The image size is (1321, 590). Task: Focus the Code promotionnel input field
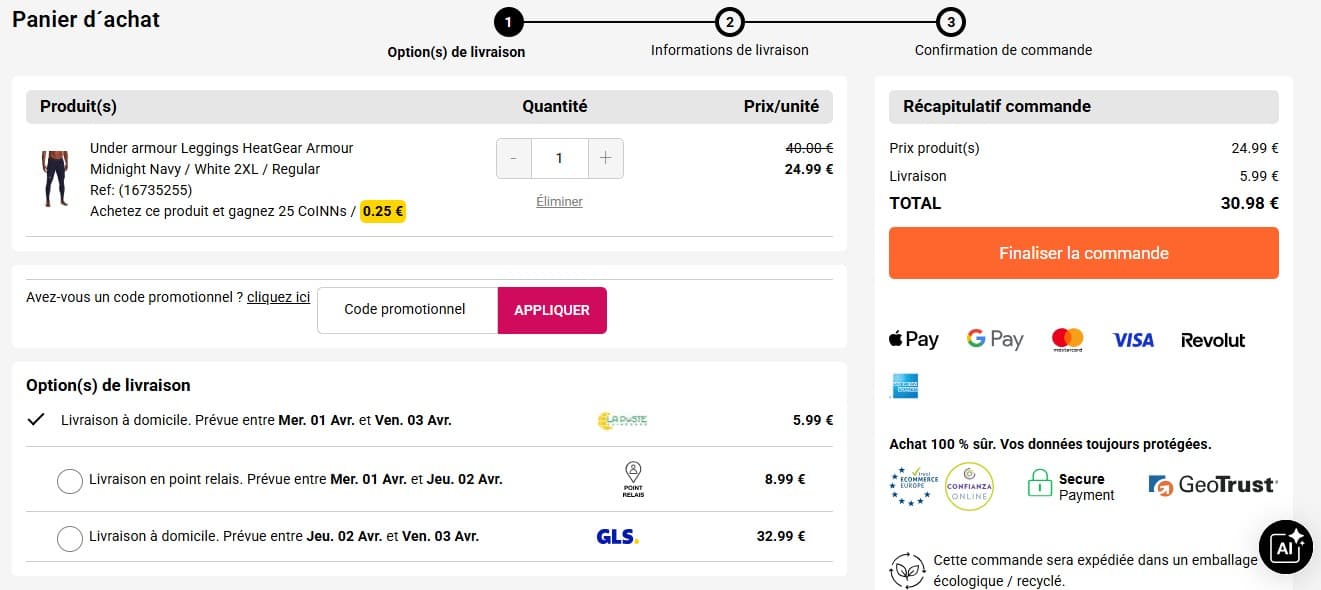click(x=407, y=310)
